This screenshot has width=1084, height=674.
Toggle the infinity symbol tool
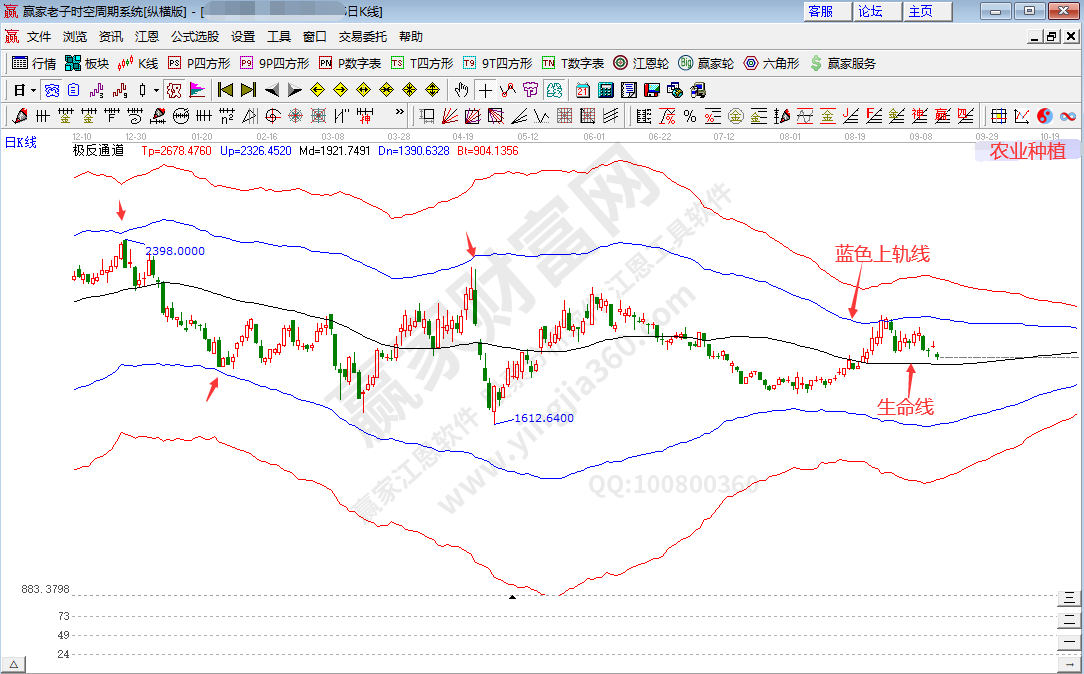[1067, 116]
